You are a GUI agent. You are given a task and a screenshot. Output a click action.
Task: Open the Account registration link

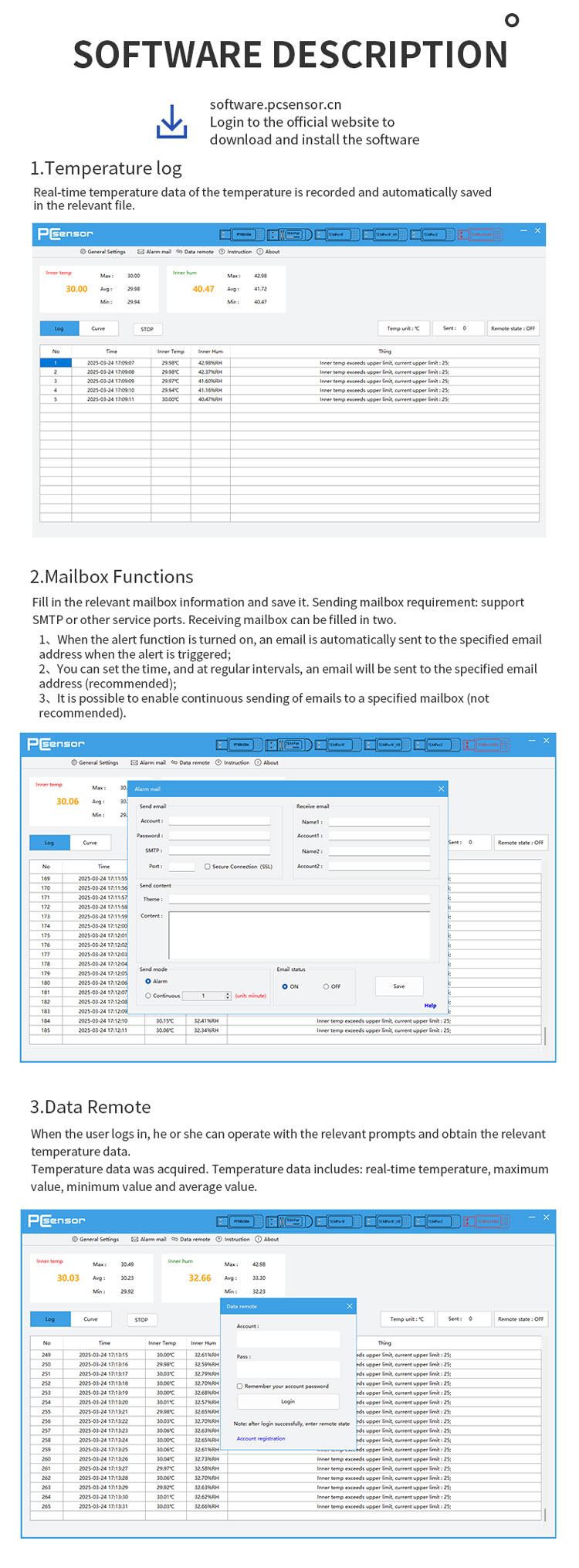coord(261,1438)
